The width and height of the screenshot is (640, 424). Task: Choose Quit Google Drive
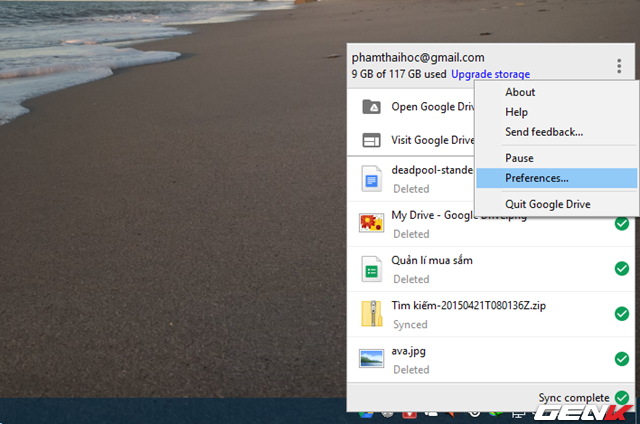click(x=548, y=204)
